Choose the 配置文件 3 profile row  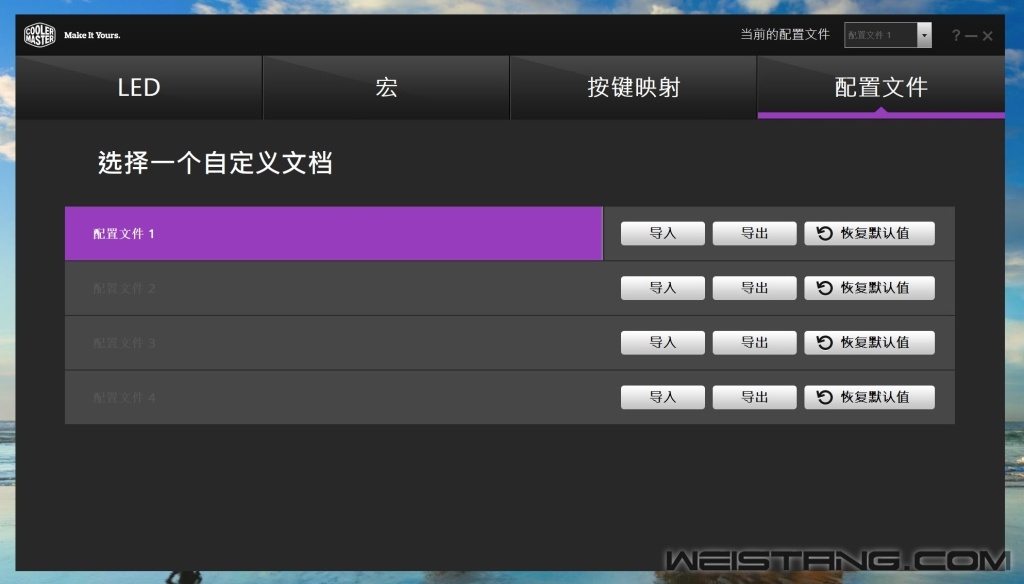(333, 343)
